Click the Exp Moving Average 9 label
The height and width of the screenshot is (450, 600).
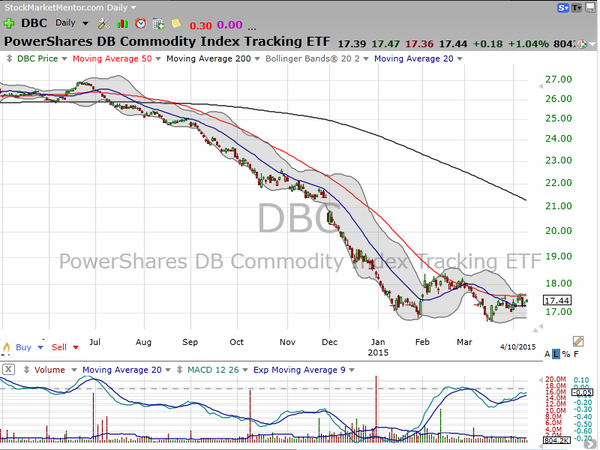point(299,370)
